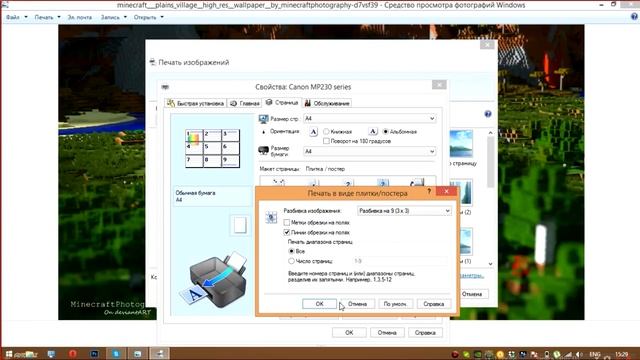Click the printer icon beside Размер бумаги
640x360 pixels.
tap(263, 151)
